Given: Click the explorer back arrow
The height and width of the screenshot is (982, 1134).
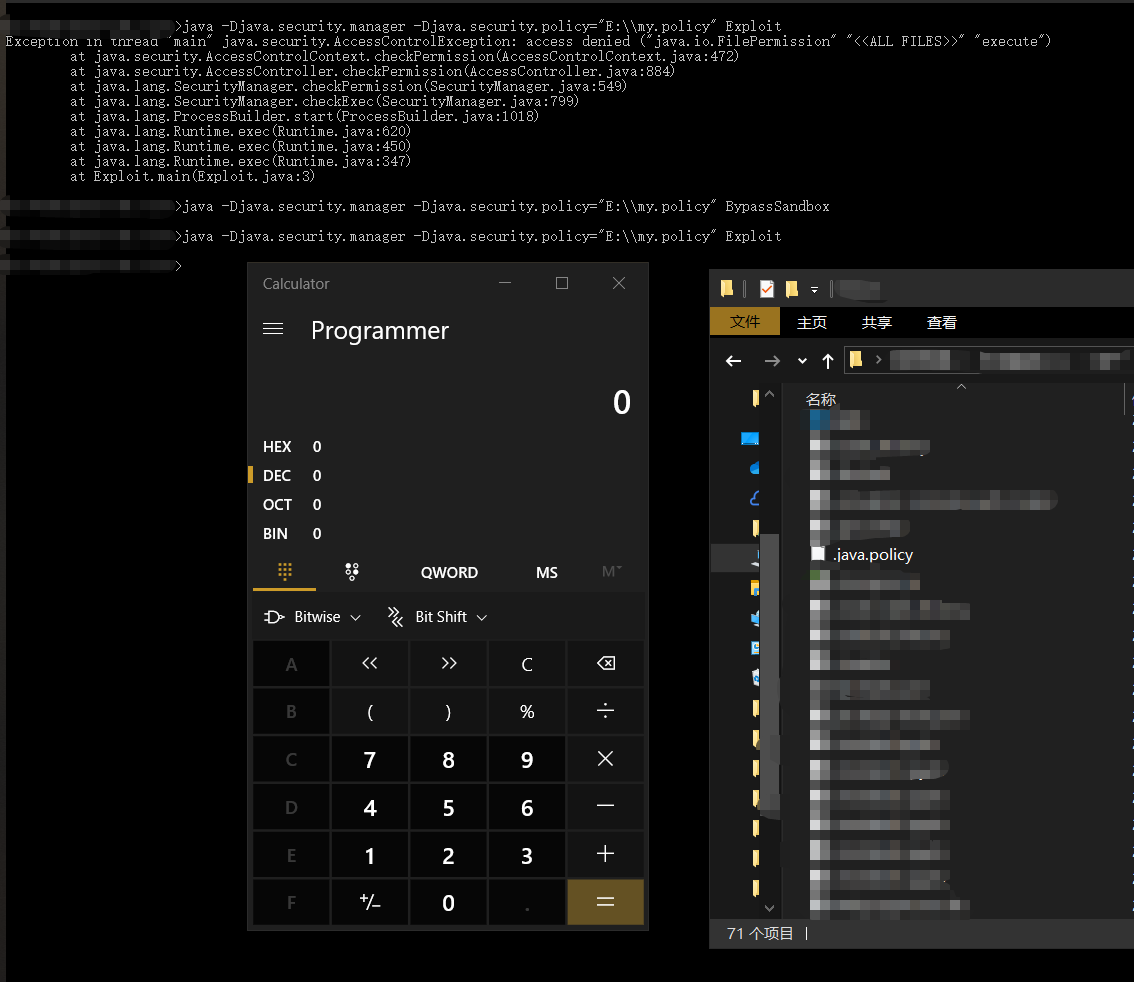Looking at the screenshot, I should (x=734, y=361).
